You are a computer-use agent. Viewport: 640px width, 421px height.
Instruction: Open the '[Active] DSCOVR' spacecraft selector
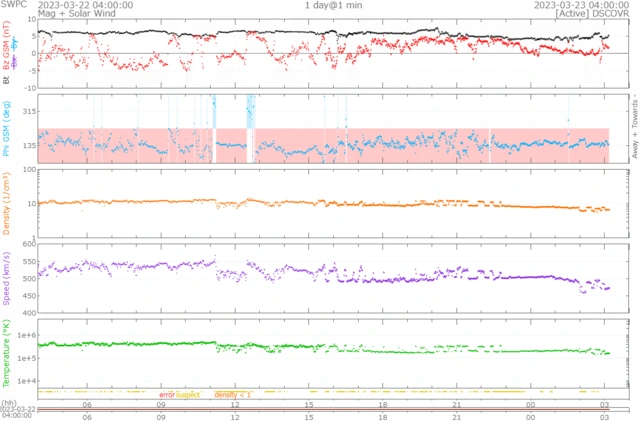tap(592, 13)
